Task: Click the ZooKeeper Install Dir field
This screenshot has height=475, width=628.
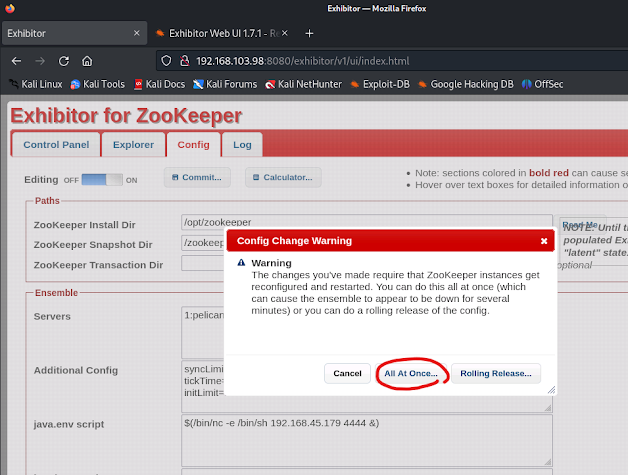Action: point(366,222)
